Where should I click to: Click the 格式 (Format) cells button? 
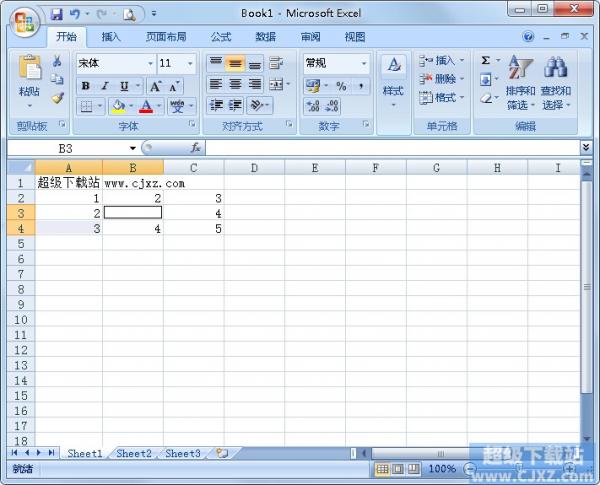coord(440,98)
